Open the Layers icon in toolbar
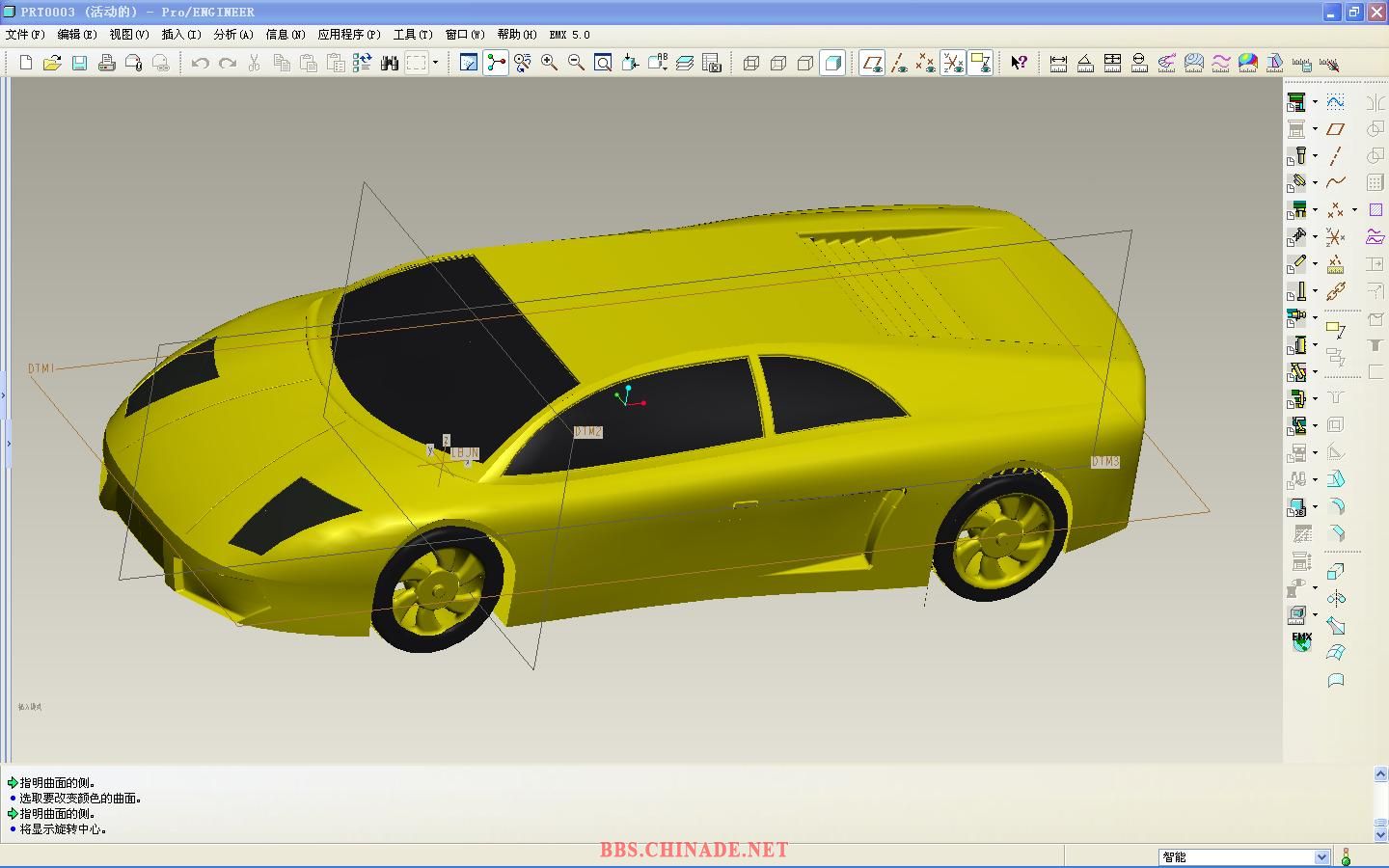This screenshot has height=868, width=1389. pyautogui.click(x=685, y=63)
